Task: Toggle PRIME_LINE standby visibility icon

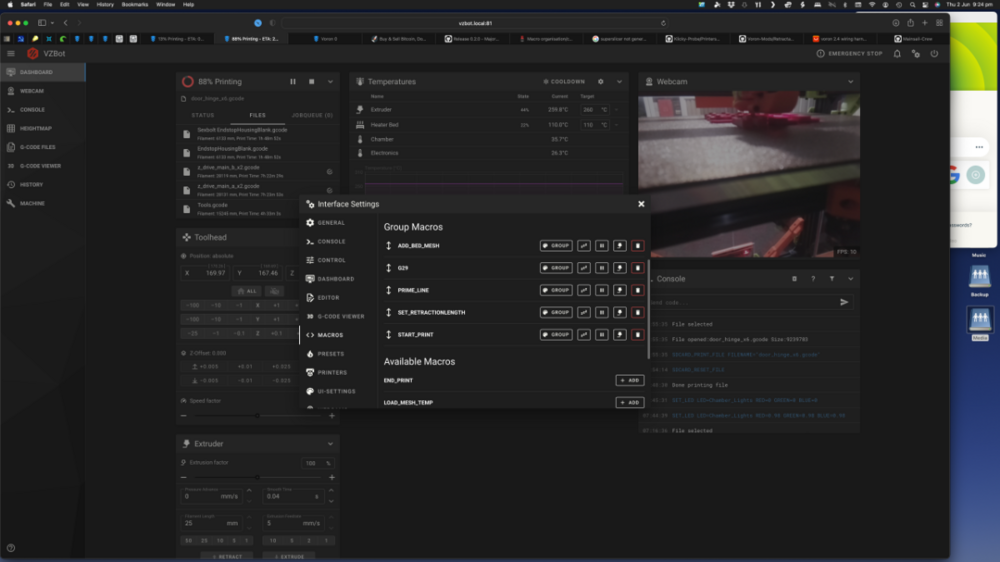Action: (x=584, y=290)
